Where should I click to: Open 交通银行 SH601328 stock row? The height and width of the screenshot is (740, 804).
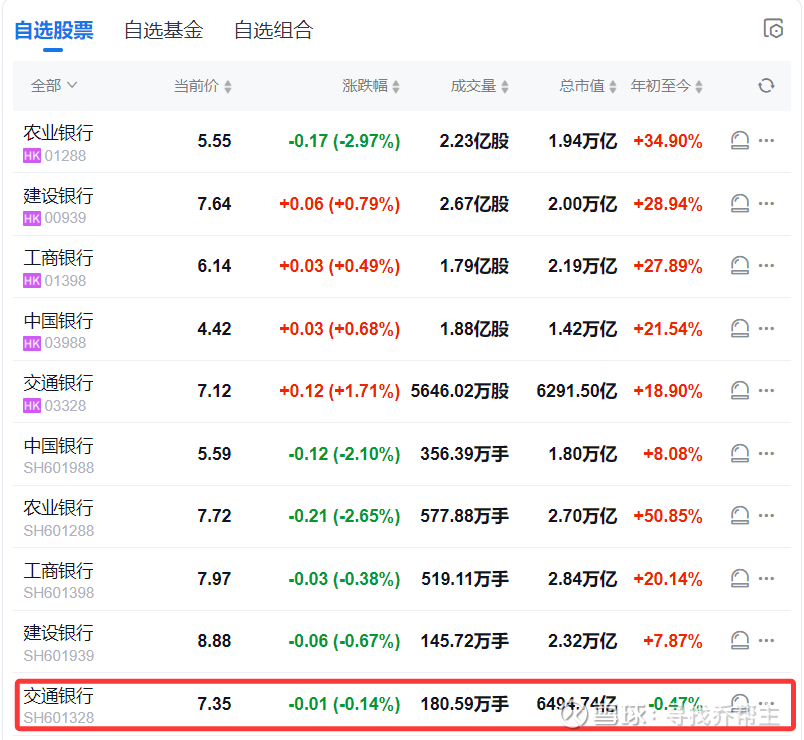point(58,696)
